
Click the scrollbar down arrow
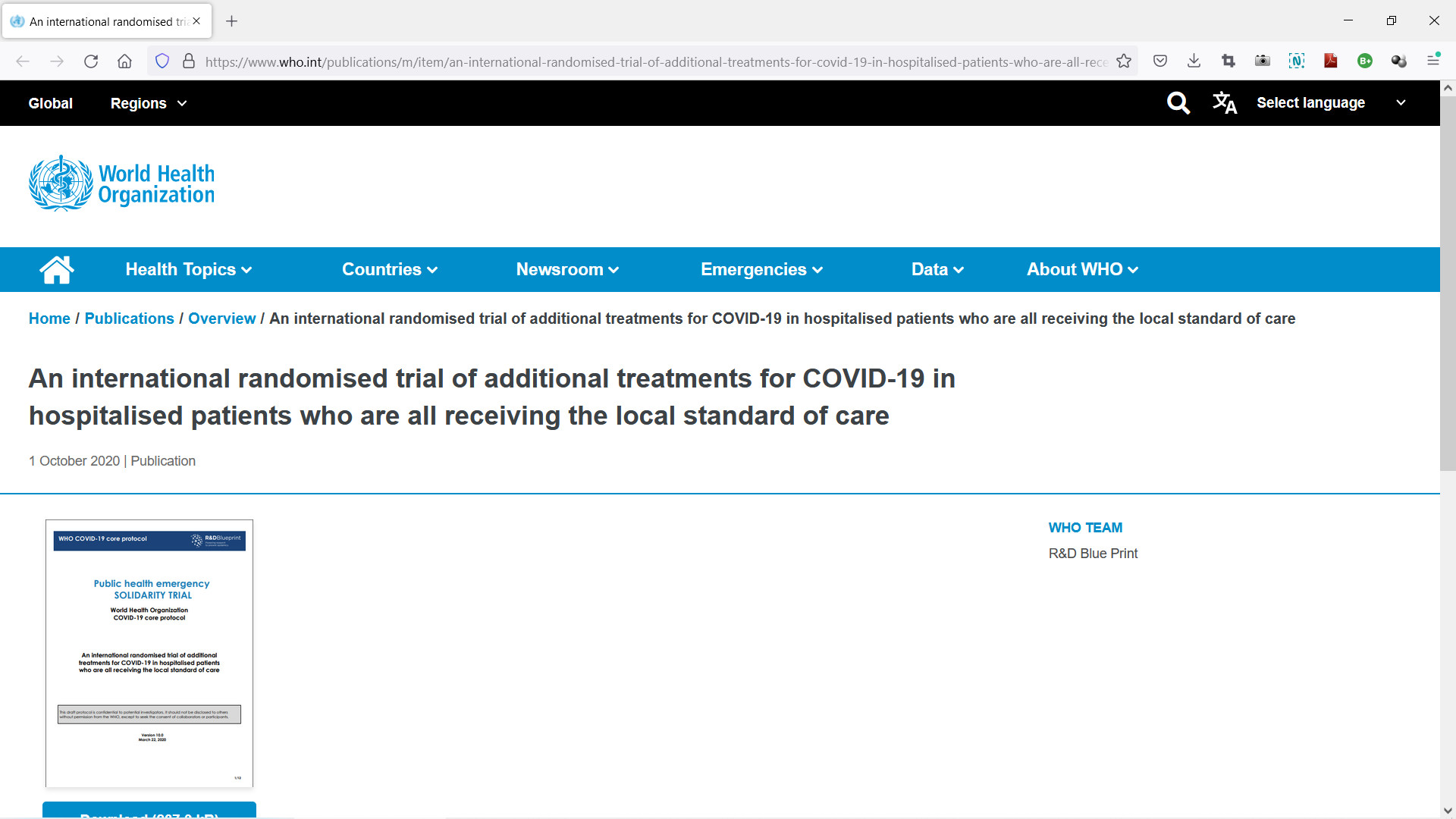(x=1448, y=811)
